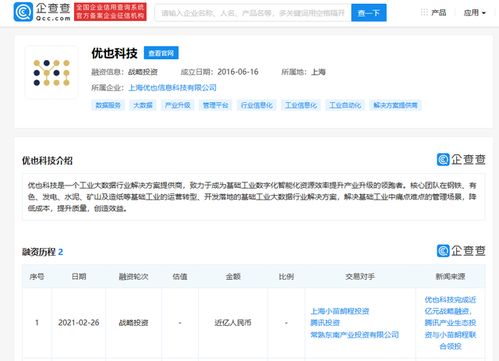The width and height of the screenshot is (499, 361).
Task: Click the 查看官网 button
Action: (x=161, y=53)
